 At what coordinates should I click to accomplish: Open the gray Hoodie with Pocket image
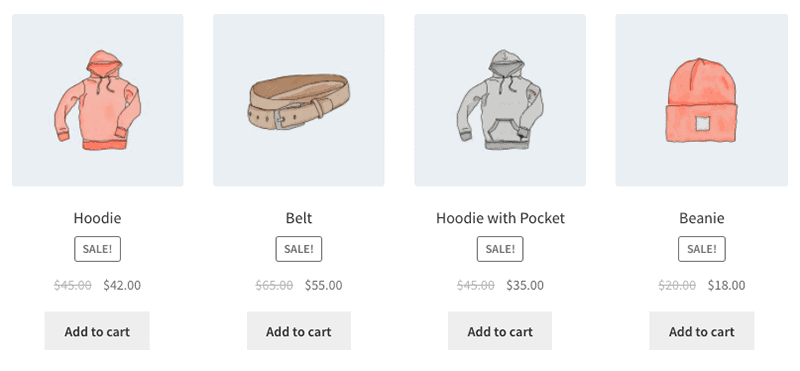[x=500, y=100]
